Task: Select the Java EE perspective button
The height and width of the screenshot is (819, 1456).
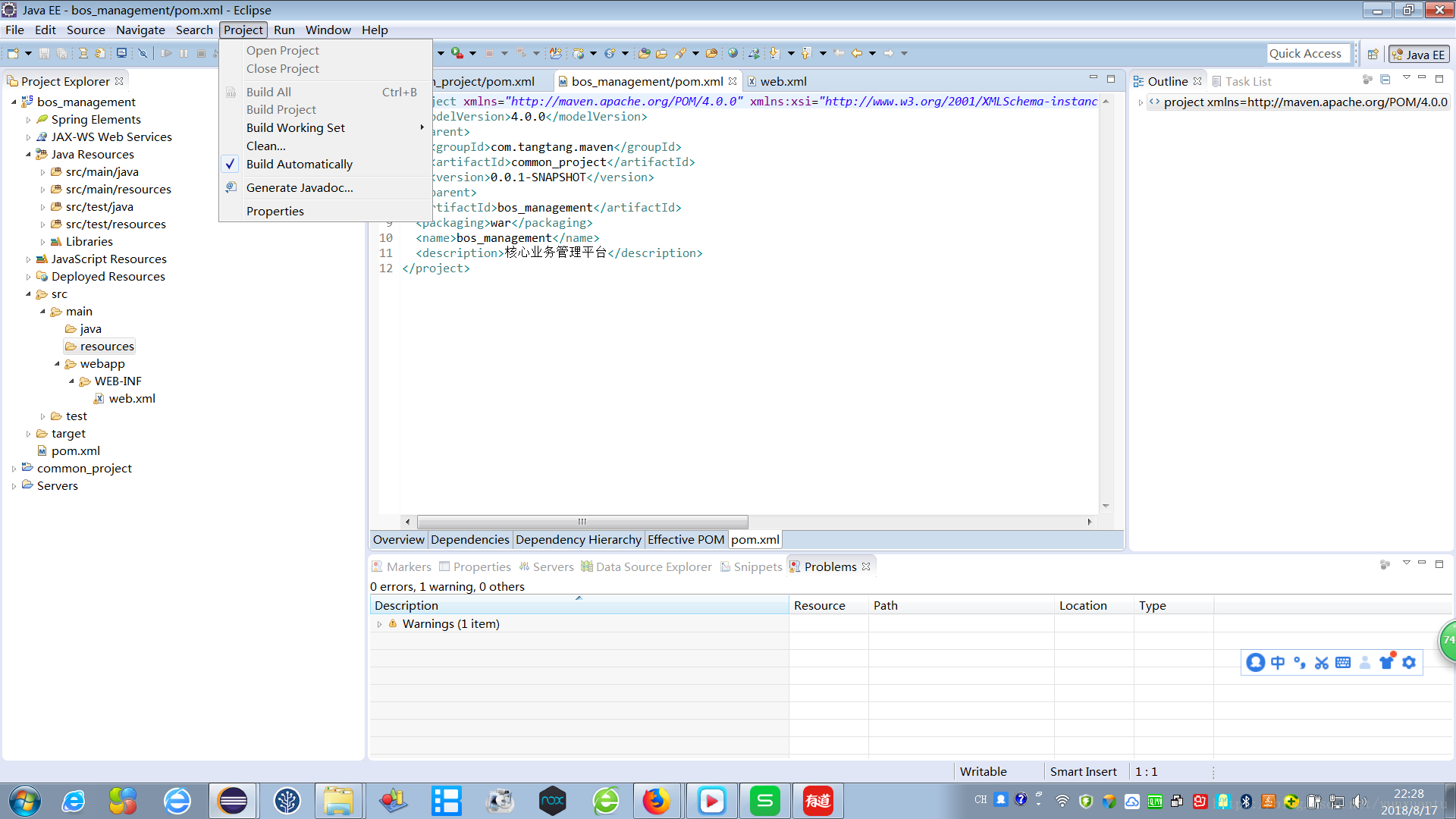Action: tap(1419, 54)
